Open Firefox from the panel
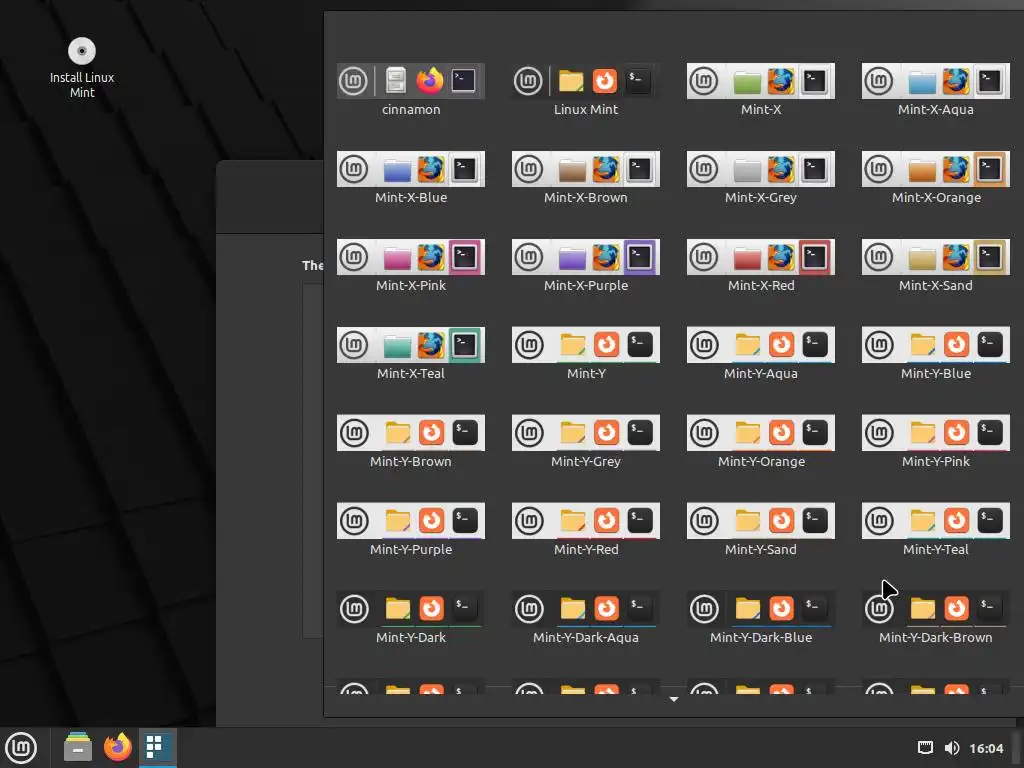This screenshot has height=768, width=1024. coord(118,748)
